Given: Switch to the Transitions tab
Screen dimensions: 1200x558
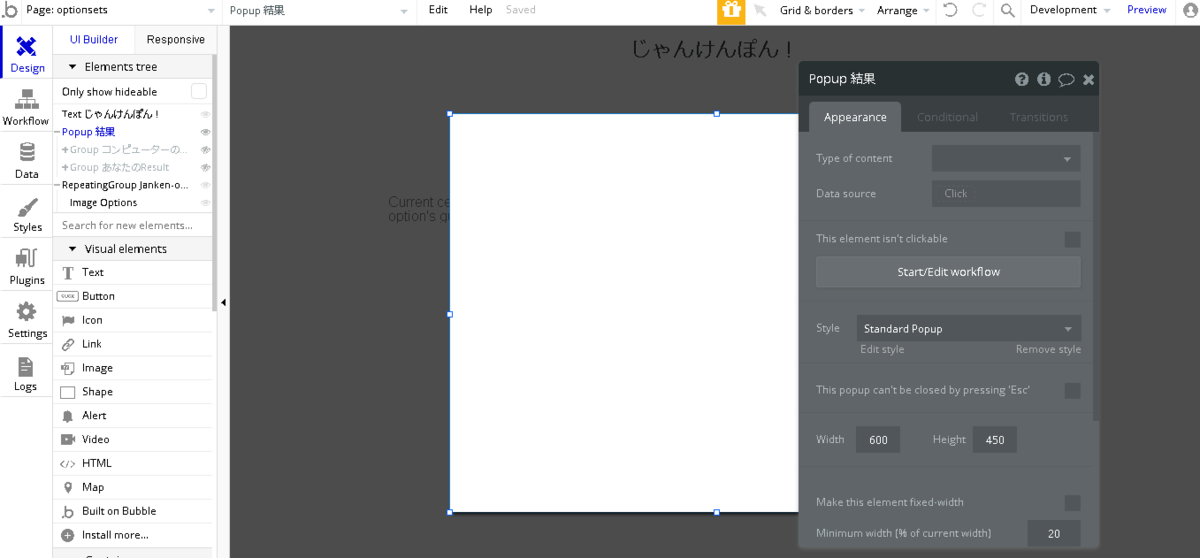Looking at the screenshot, I should pyautogui.click(x=1038, y=117).
